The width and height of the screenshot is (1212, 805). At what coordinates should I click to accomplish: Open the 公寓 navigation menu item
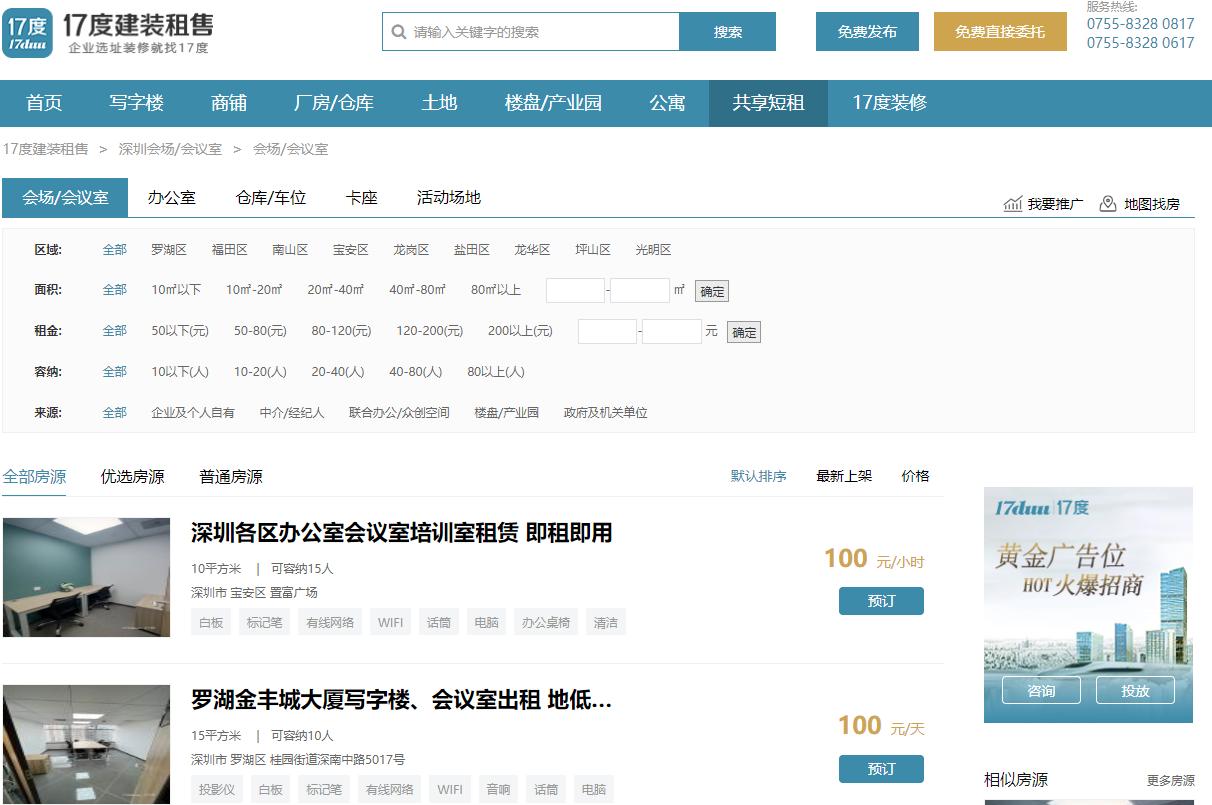668,102
